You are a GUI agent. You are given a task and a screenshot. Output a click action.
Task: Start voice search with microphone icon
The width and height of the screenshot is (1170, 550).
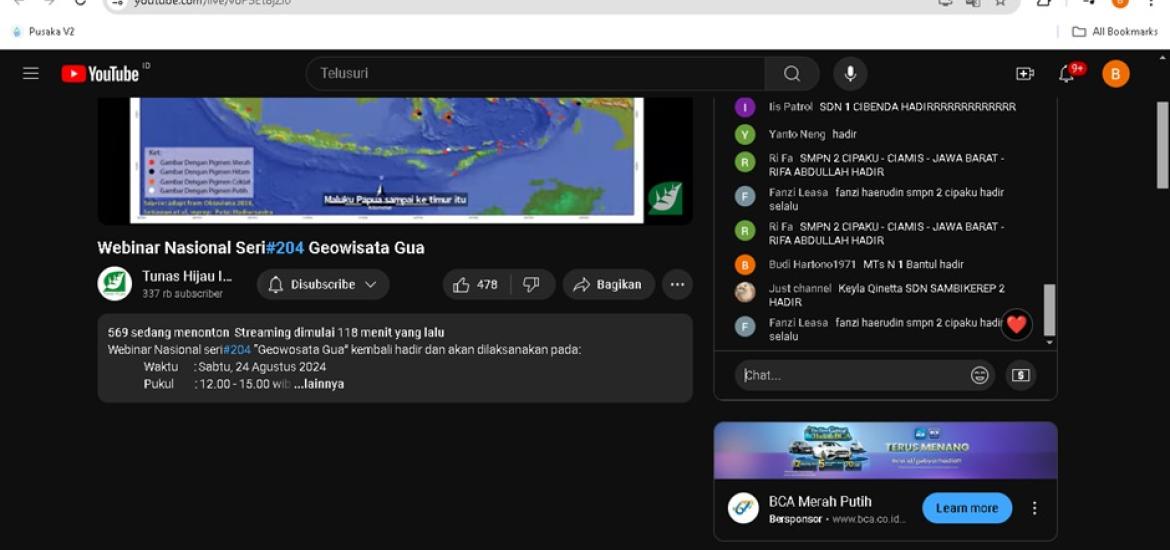[850, 73]
